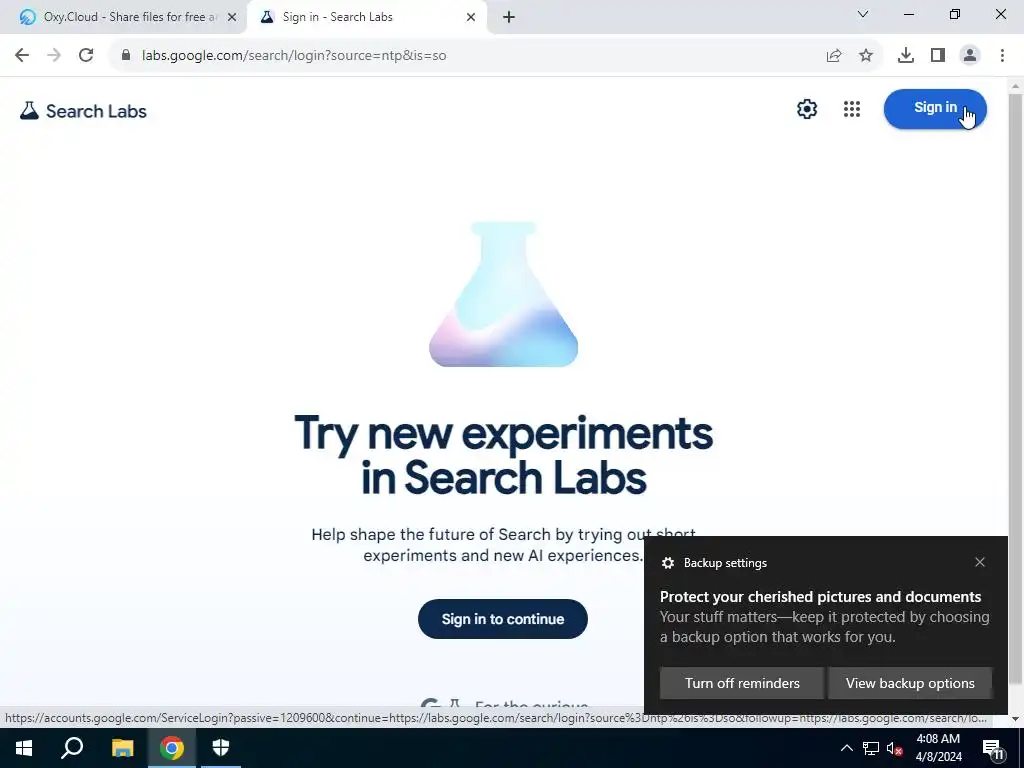This screenshot has height=768, width=1024.
Task: Click the network tray icon
Action: tap(871, 748)
